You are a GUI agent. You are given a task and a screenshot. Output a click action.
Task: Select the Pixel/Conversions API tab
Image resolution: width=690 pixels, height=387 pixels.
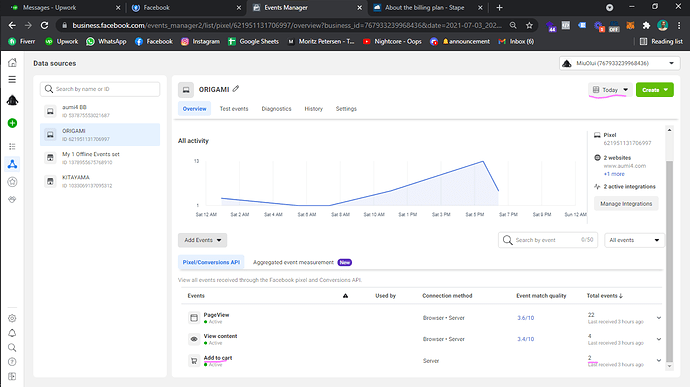click(211, 262)
